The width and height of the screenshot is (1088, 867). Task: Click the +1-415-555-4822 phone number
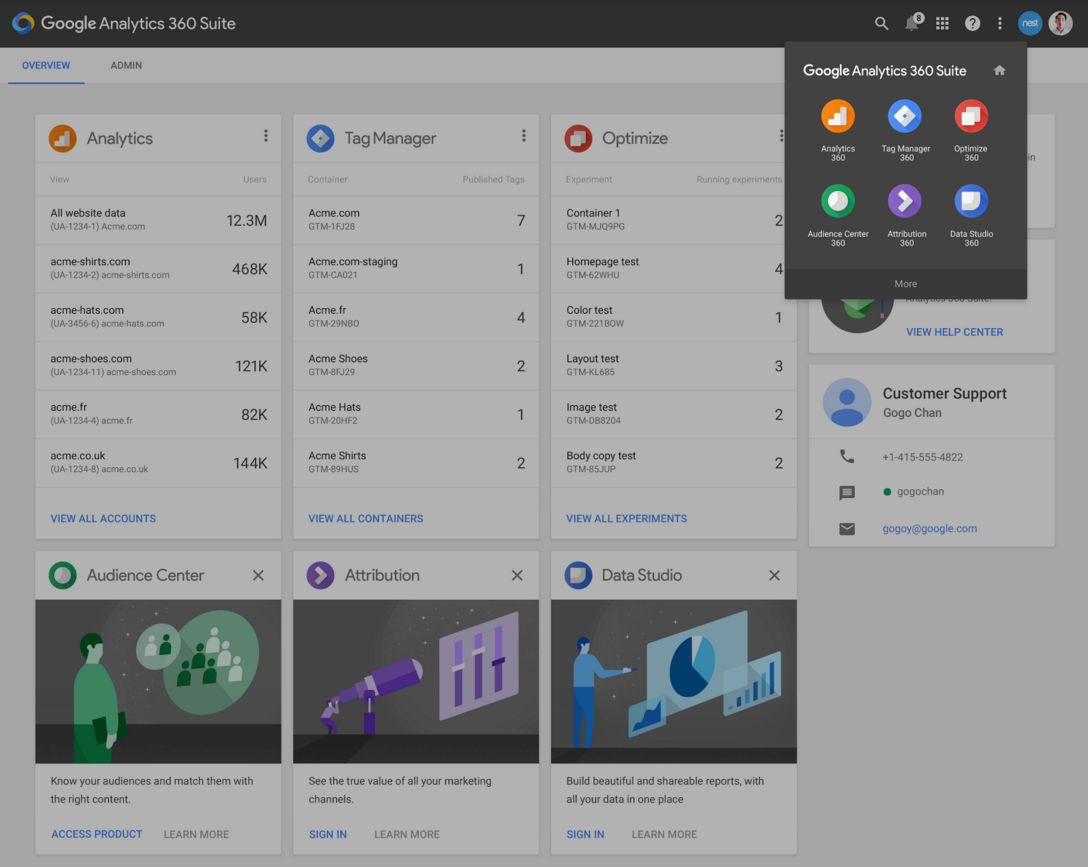(922, 457)
